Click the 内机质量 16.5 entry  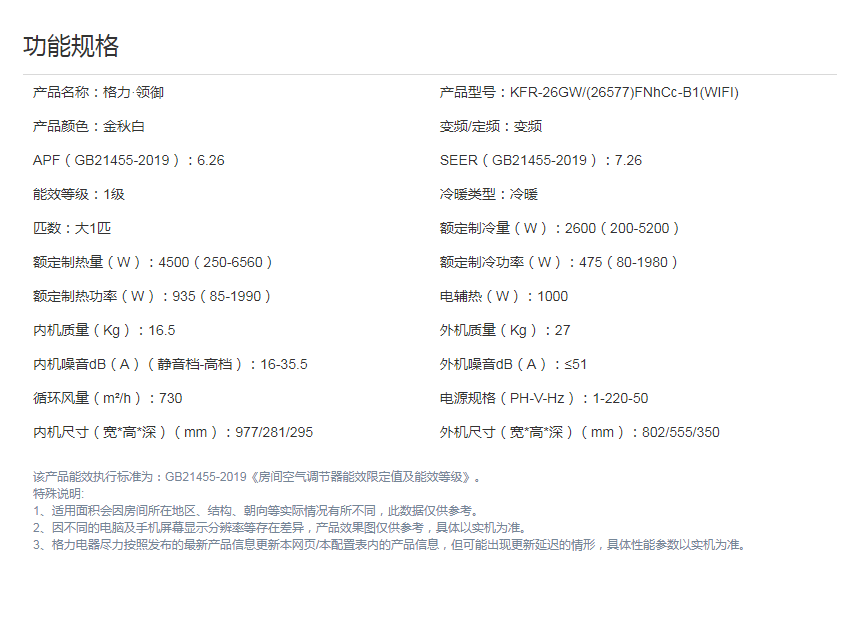click(x=104, y=330)
